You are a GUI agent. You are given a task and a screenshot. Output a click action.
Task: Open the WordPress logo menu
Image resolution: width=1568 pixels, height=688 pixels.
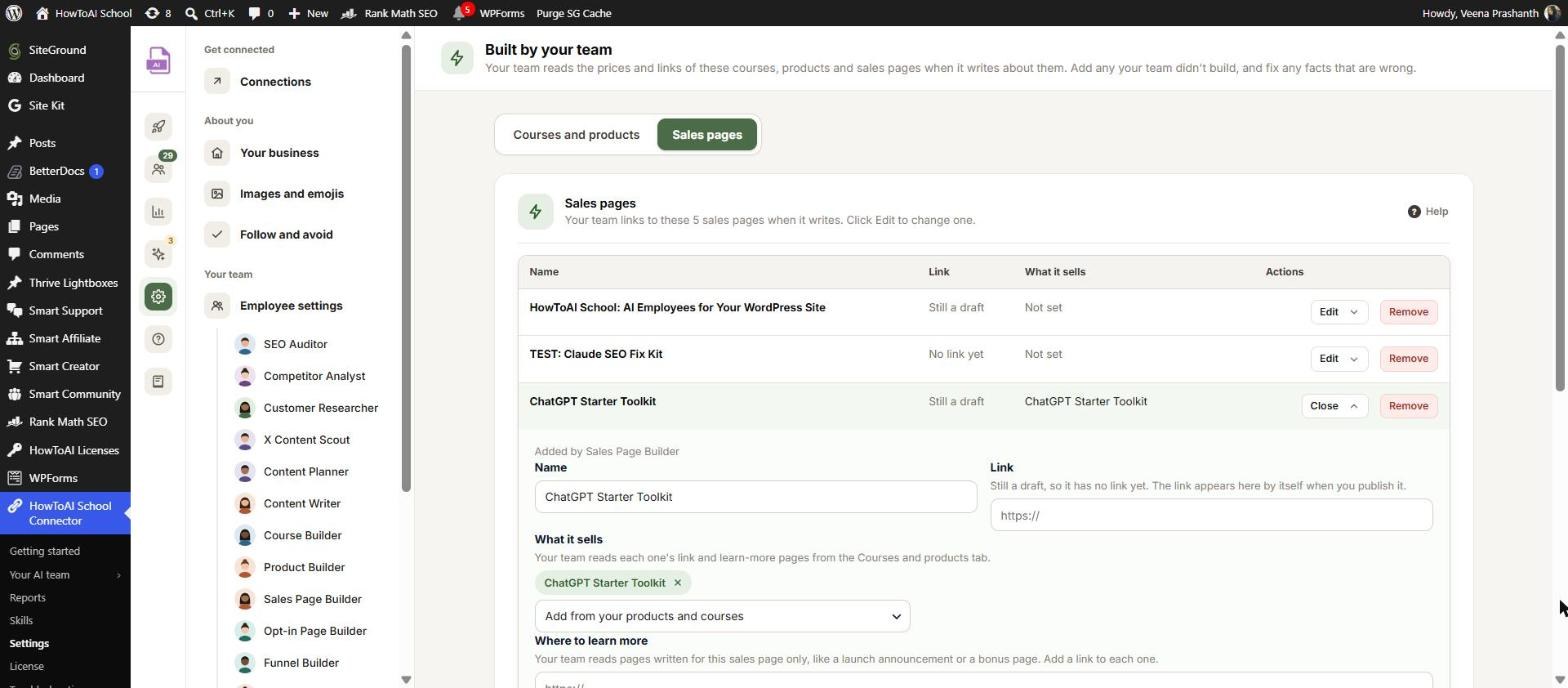coord(14,13)
